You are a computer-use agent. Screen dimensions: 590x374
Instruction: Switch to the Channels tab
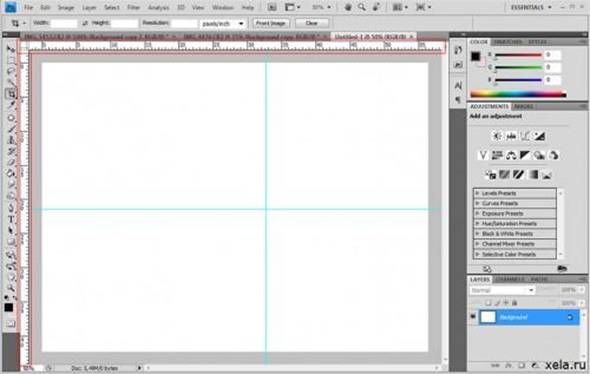point(509,279)
